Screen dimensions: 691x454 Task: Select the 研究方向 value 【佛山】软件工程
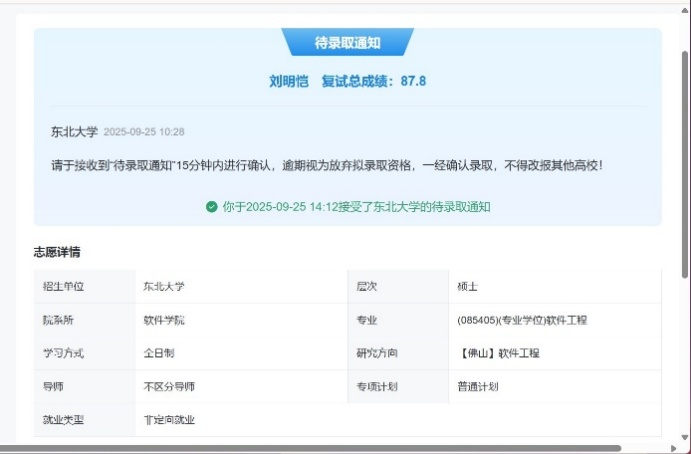click(501, 353)
